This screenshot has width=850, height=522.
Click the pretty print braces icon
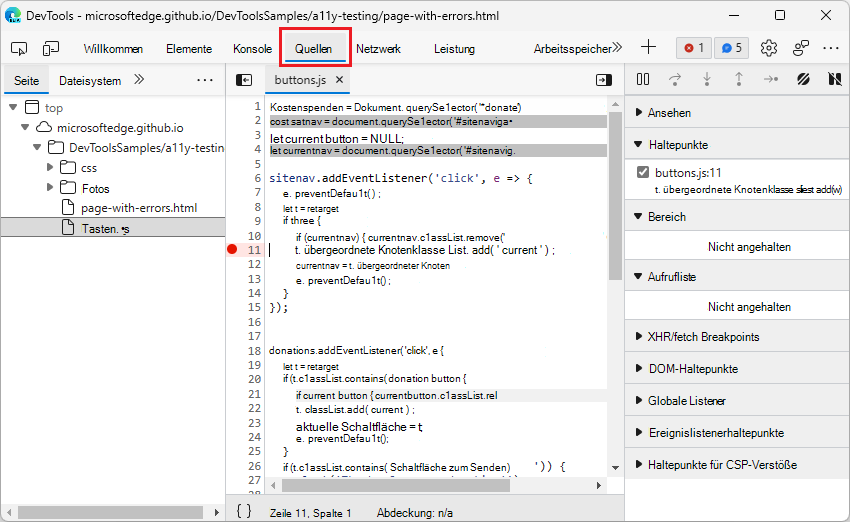point(244,511)
